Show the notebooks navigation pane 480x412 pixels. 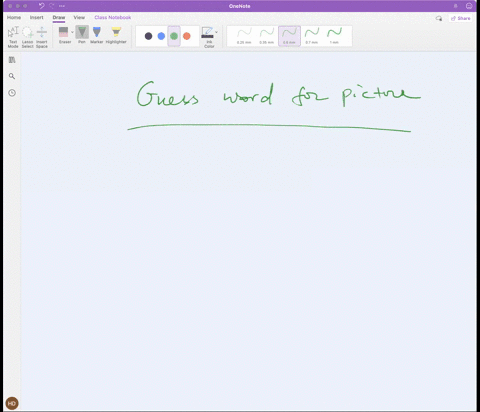pos(12,60)
